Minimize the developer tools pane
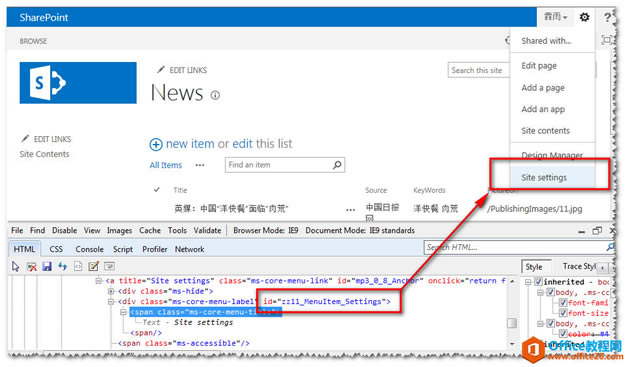 coord(582,232)
